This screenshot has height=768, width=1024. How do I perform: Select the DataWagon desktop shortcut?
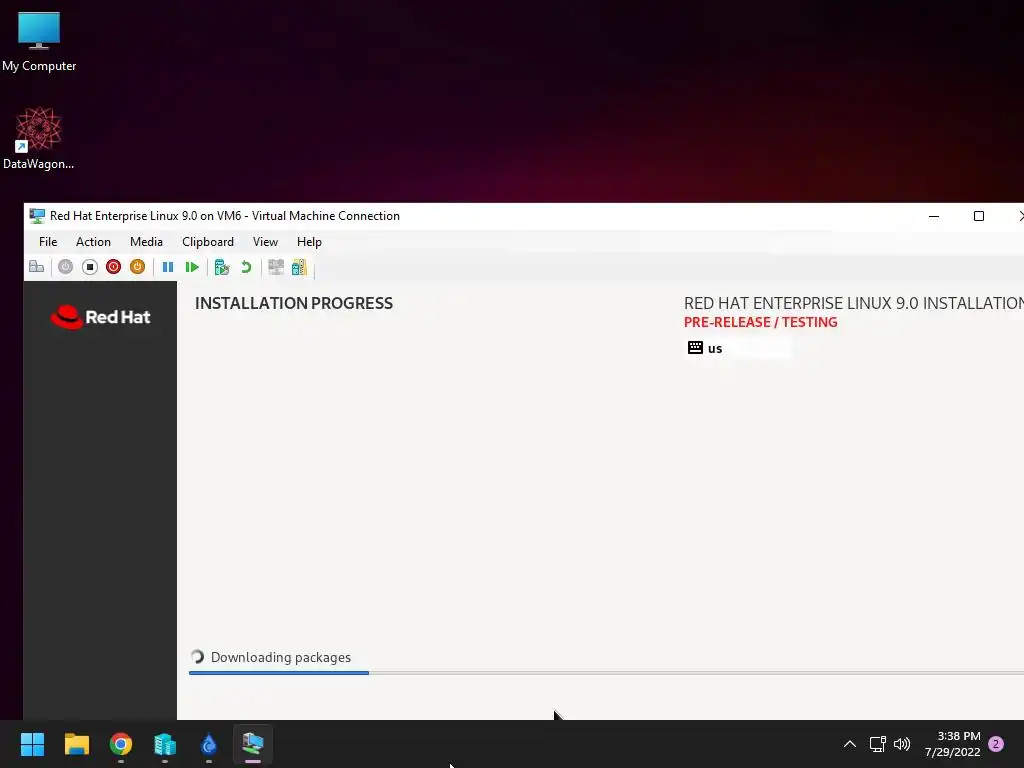[x=39, y=138]
